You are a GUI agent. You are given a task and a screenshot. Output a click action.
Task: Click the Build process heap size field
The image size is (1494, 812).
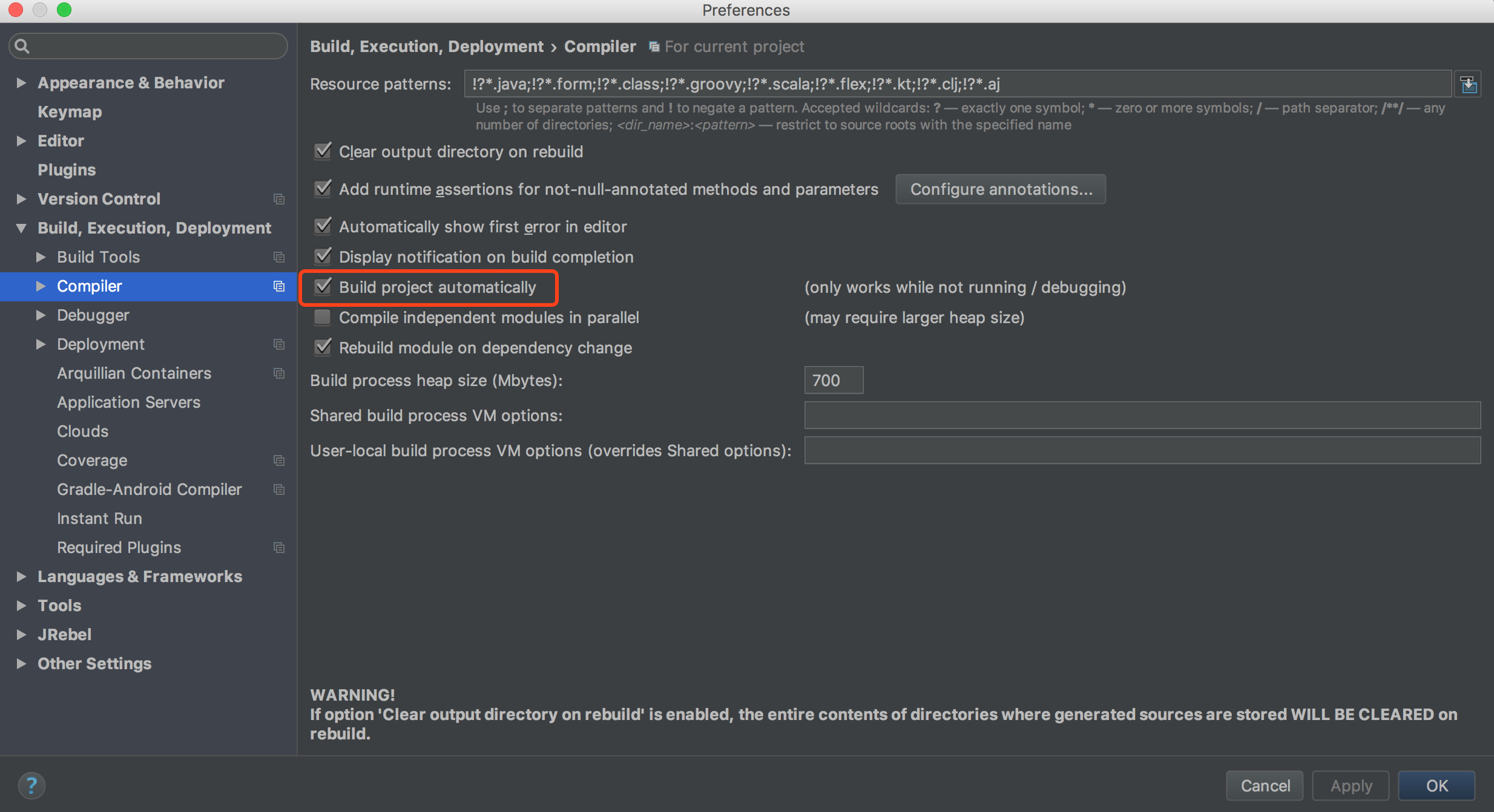click(834, 380)
